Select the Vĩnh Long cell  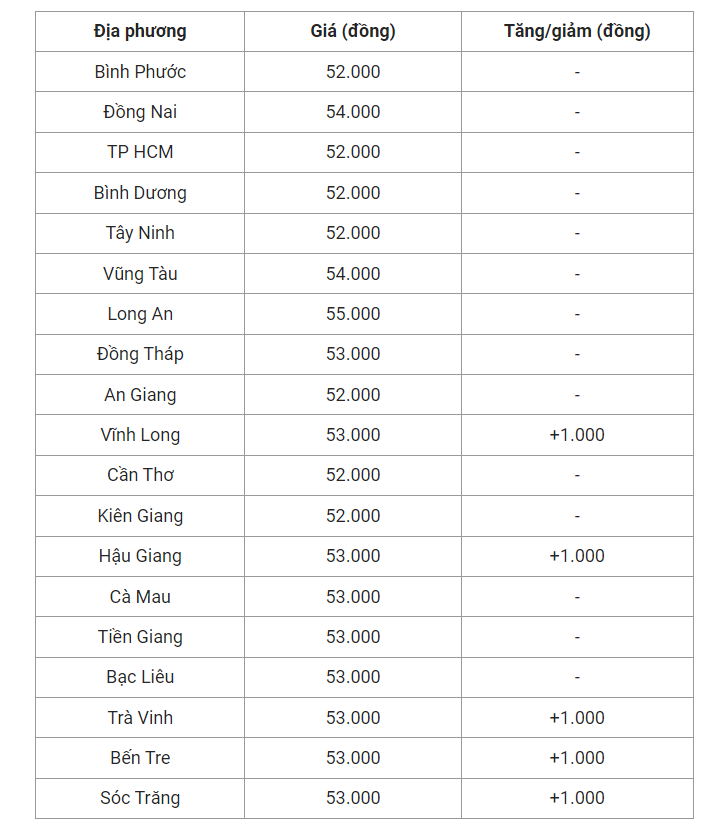click(x=140, y=435)
